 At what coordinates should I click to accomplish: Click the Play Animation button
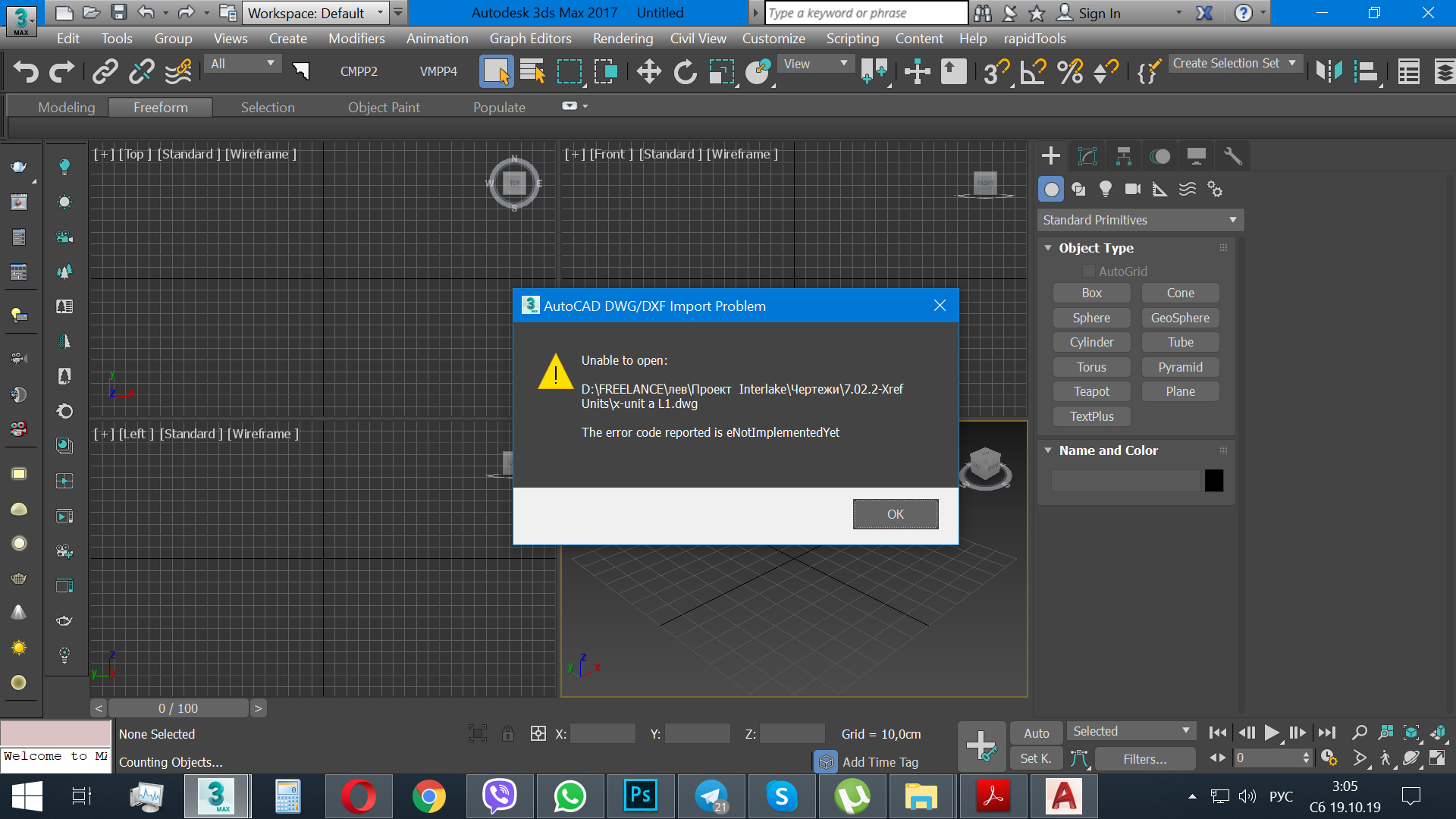(x=1272, y=733)
